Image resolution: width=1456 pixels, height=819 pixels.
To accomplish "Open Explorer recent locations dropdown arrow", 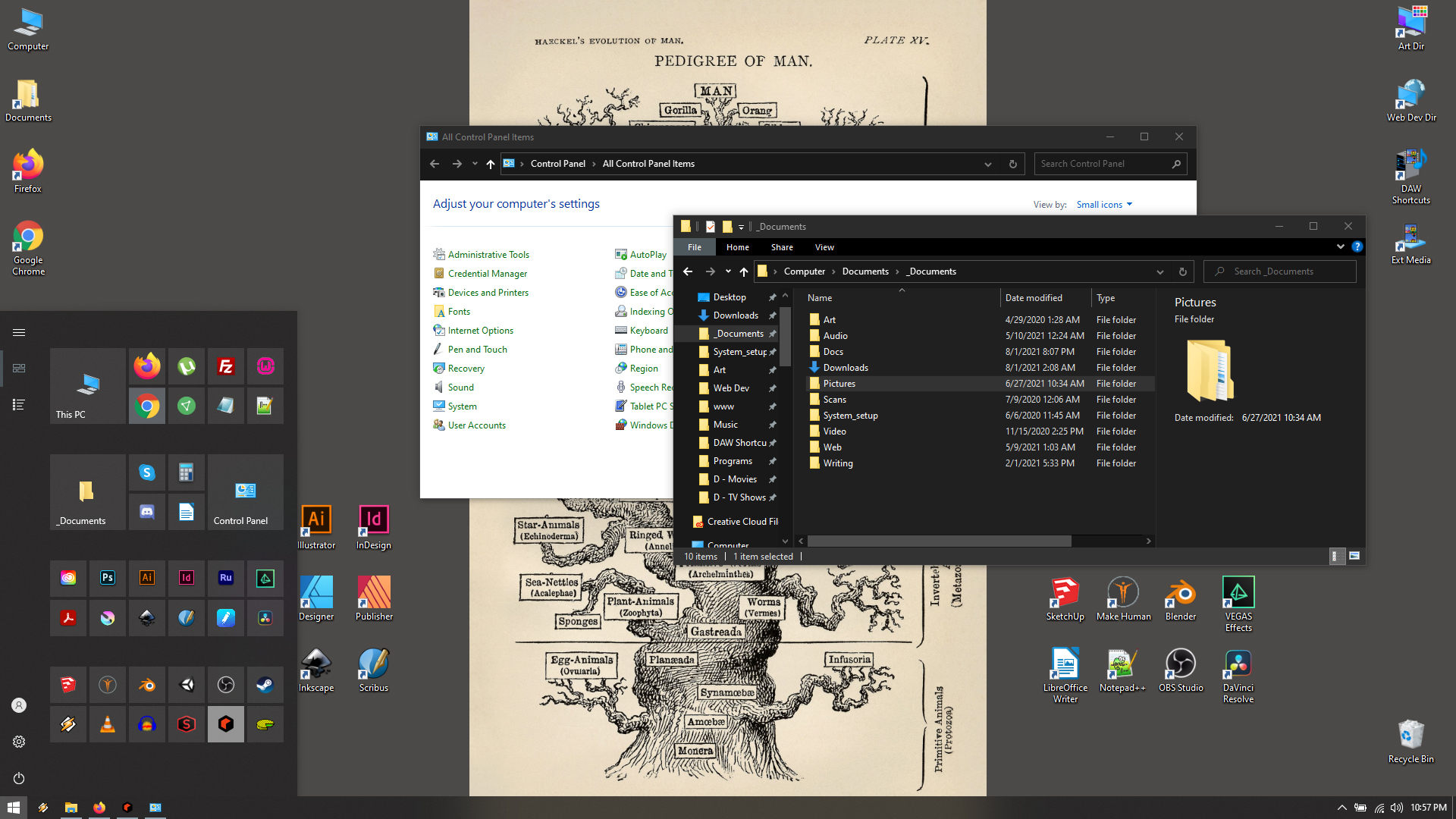I will click(x=728, y=271).
